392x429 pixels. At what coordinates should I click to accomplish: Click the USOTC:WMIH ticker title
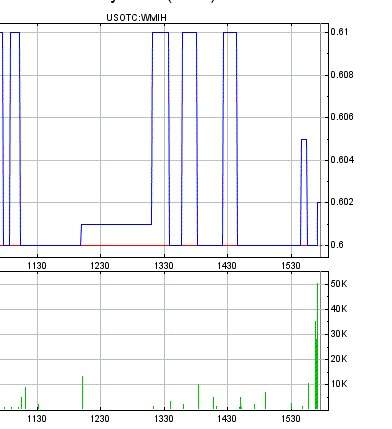coord(136,18)
